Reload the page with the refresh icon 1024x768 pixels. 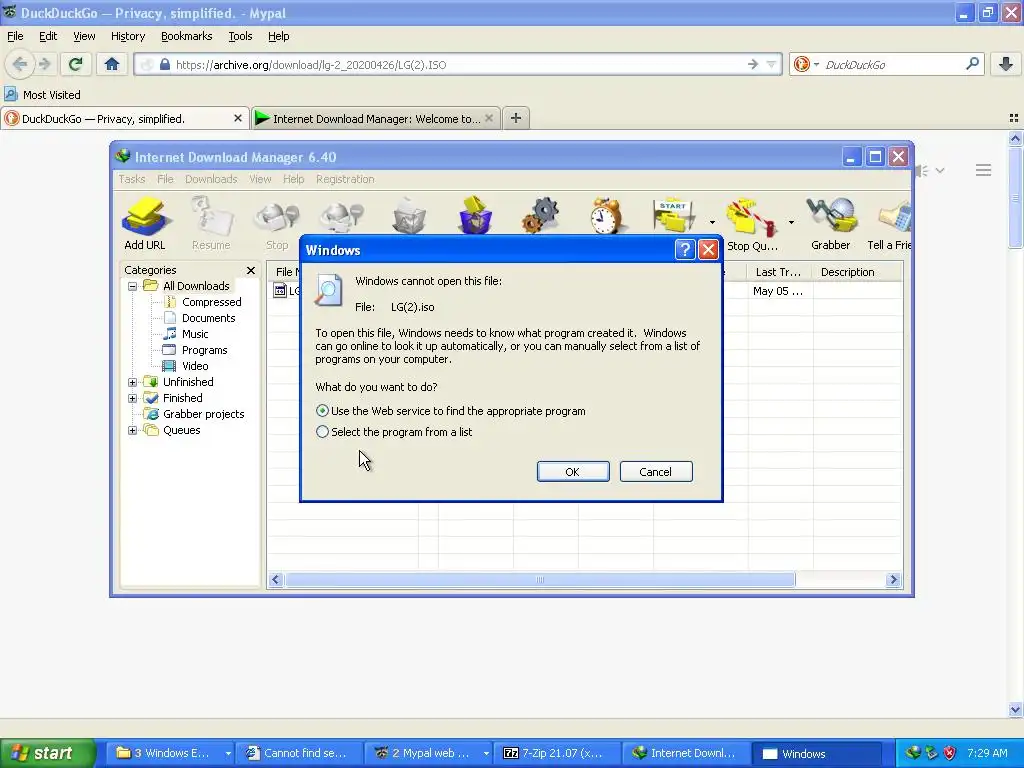(75, 64)
